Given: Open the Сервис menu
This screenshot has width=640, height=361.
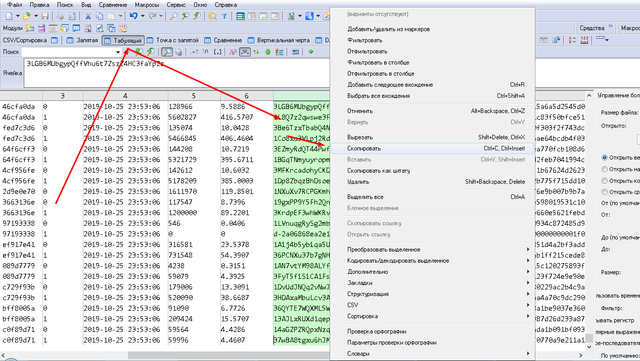Looking at the screenshot, I should coord(176,5).
